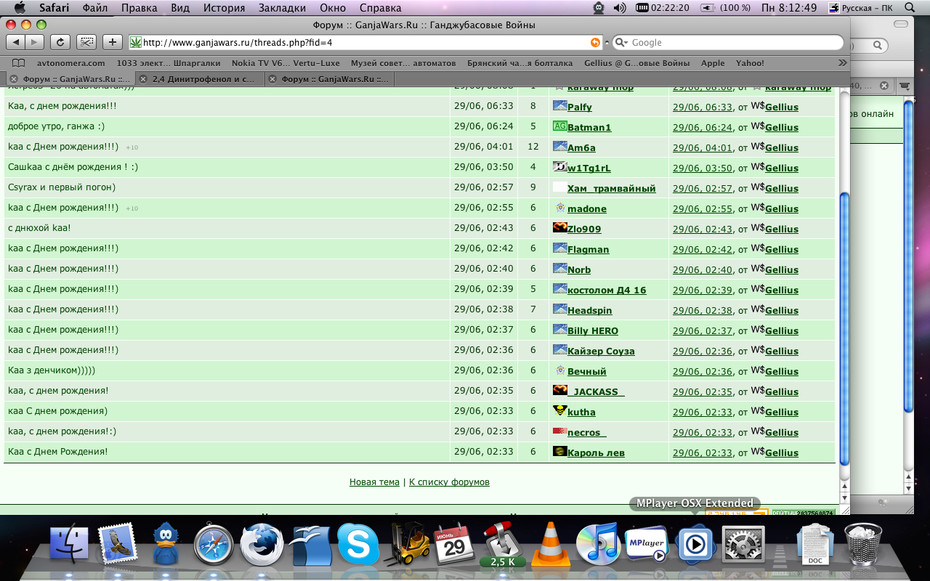Open the Файл menu
This screenshot has height=581, width=930.
coord(95,8)
